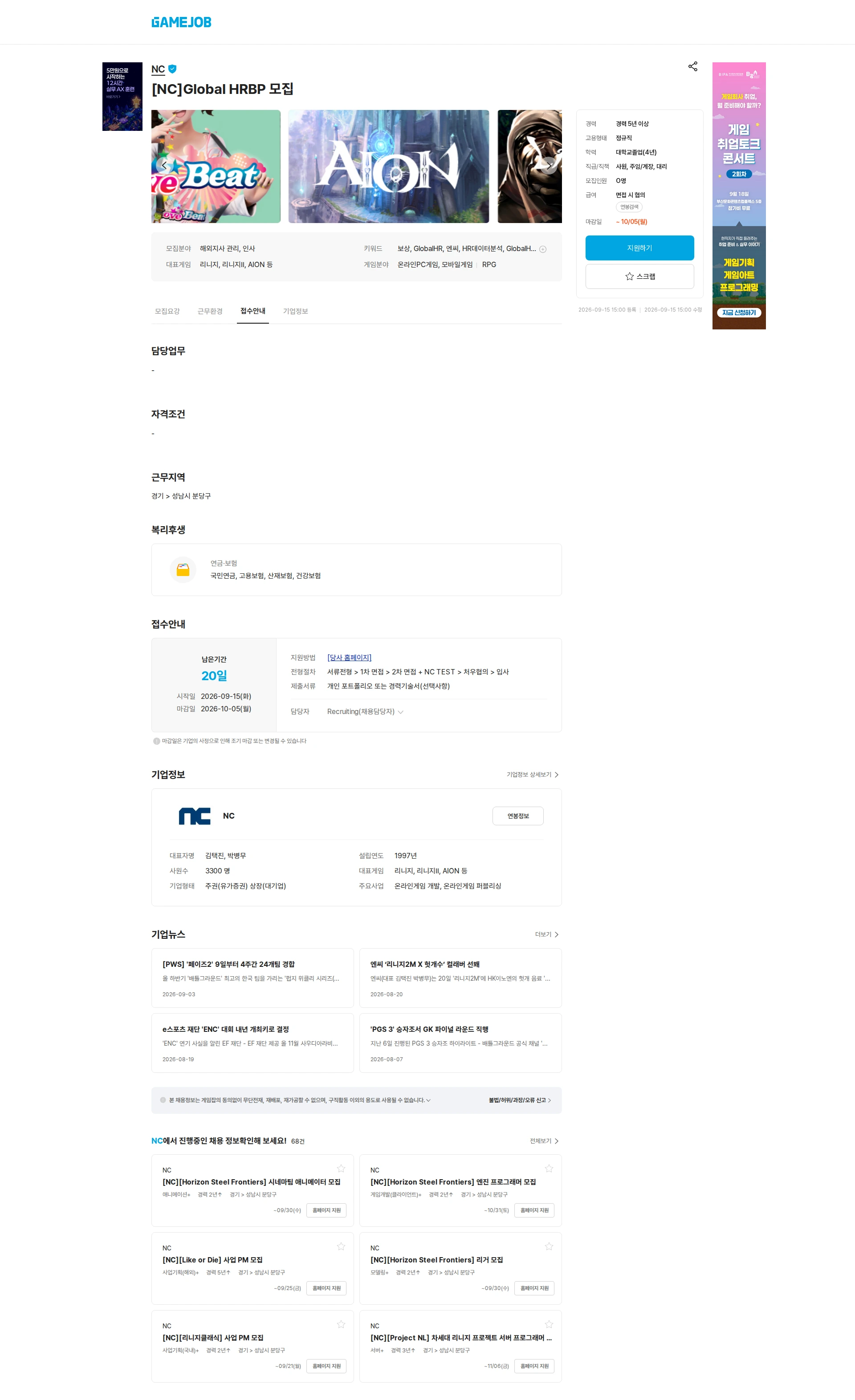Click the info icon beside deadline notice
The image size is (855, 1400).
pyautogui.click(x=156, y=741)
